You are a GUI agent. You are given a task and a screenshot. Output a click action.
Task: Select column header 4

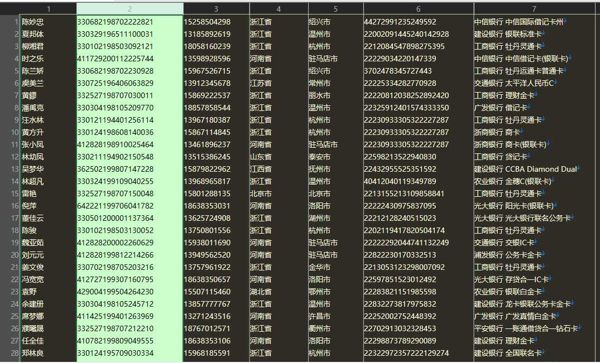click(279, 9)
